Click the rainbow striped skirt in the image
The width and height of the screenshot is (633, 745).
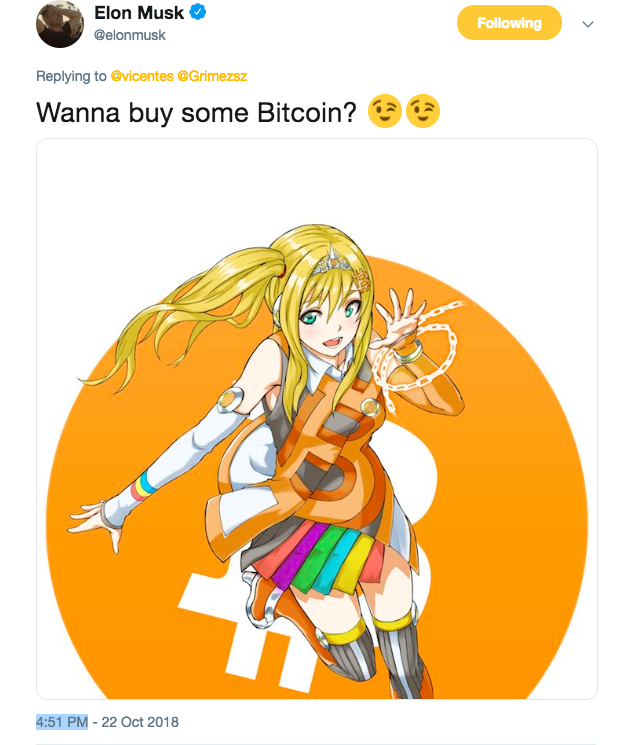click(x=318, y=556)
